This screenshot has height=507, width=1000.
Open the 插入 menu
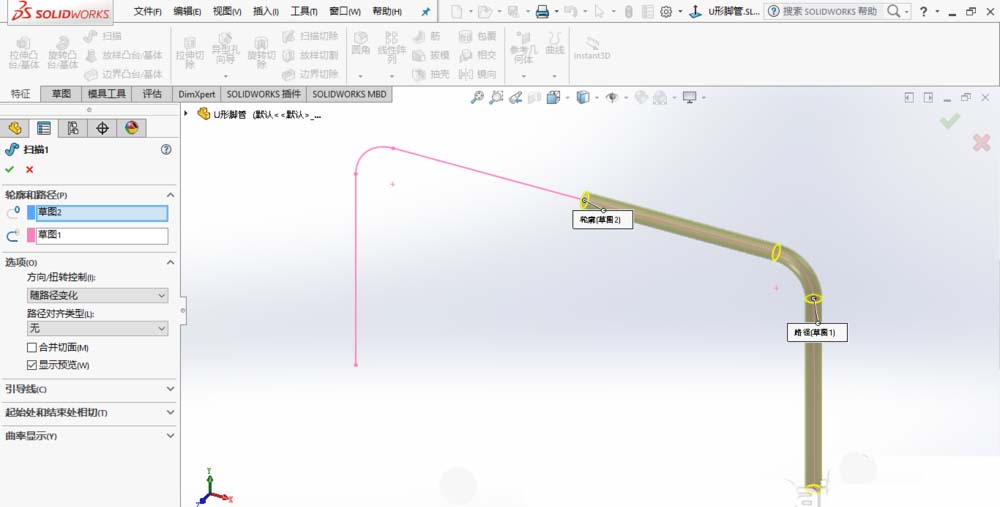coord(266,11)
